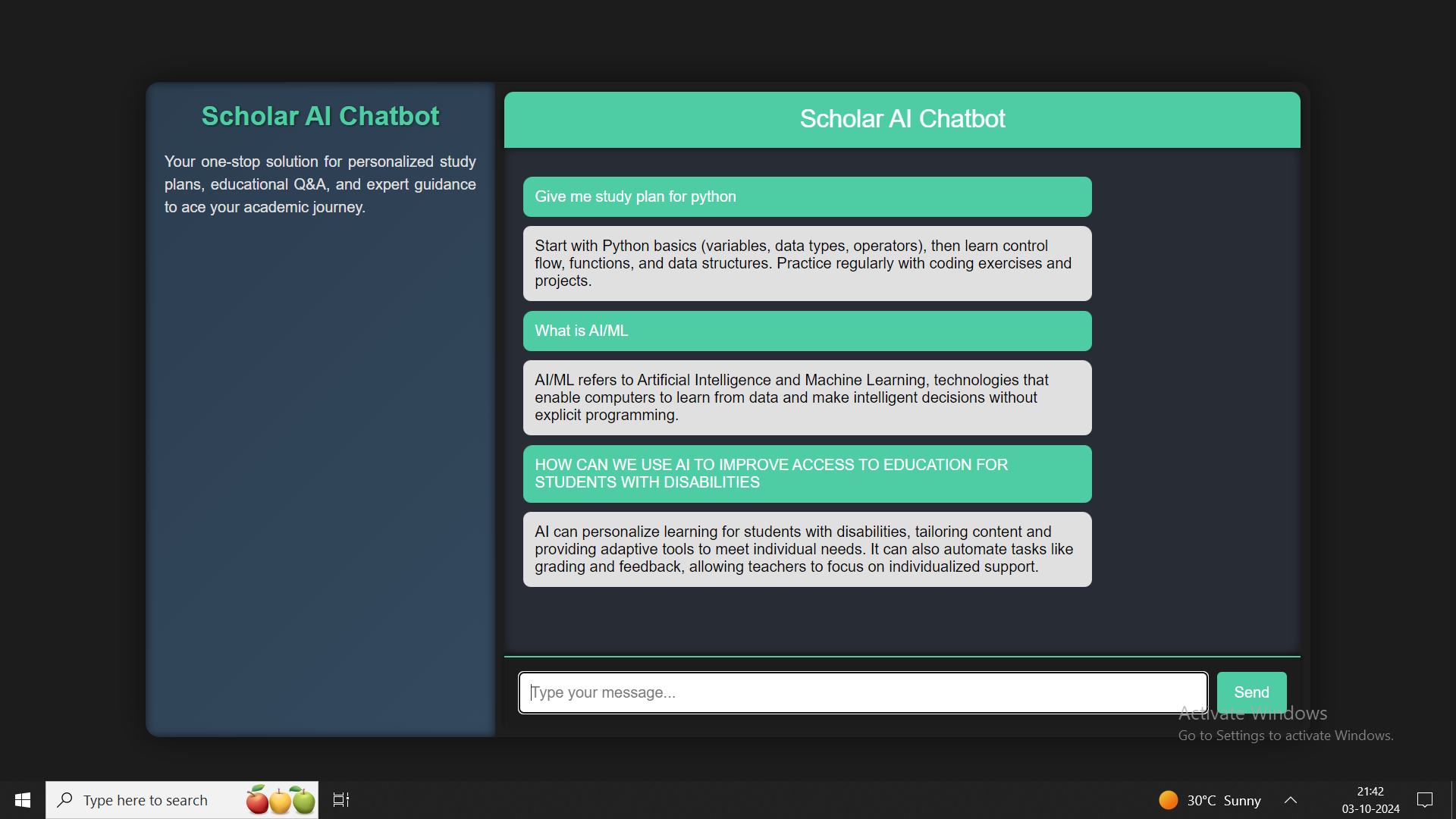This screenshot has width=1456, height=819.
Task: Click the sidebar description paragraph
Action: coord(320,184)
